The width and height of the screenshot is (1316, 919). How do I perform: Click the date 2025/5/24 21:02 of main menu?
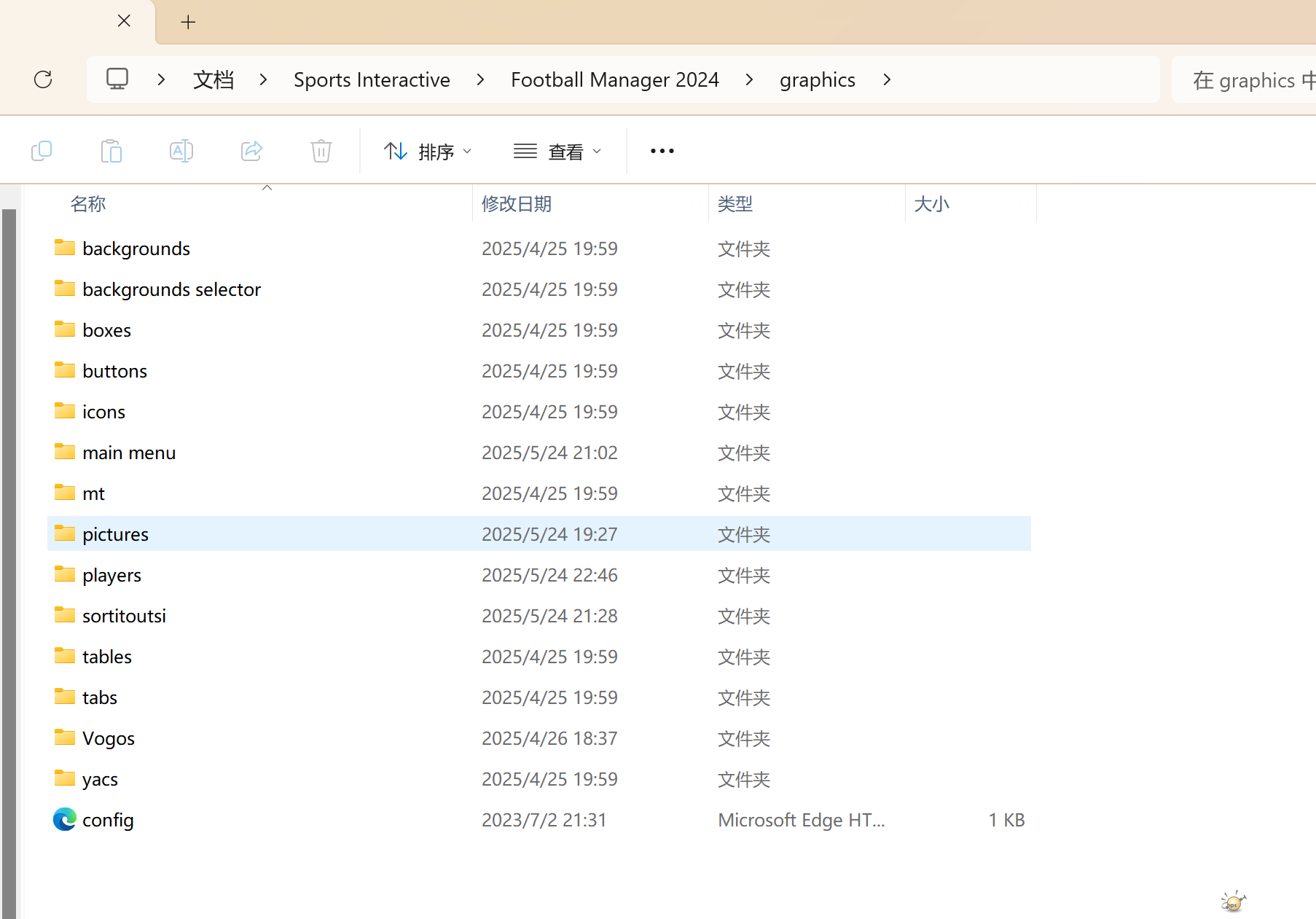coord(549,453)
